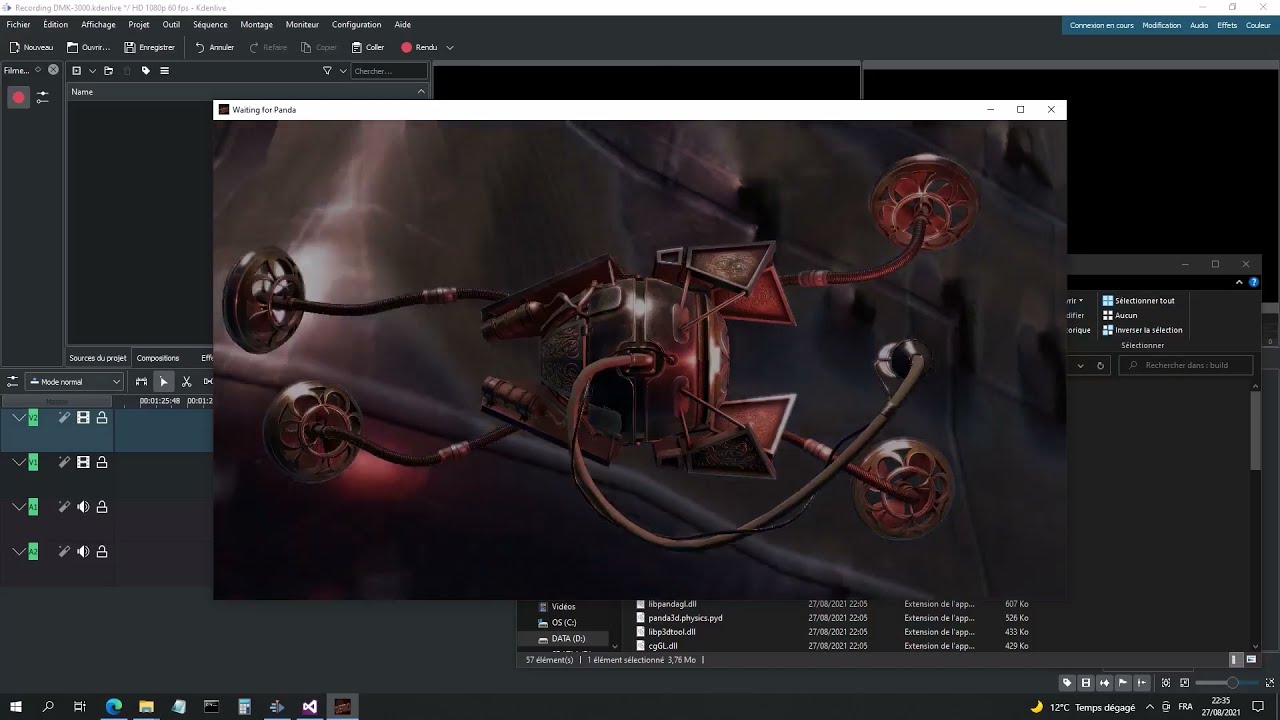Click the bin filter funnel icon
The height and width of the screenshot is (720, 1280).
(327, 71)
